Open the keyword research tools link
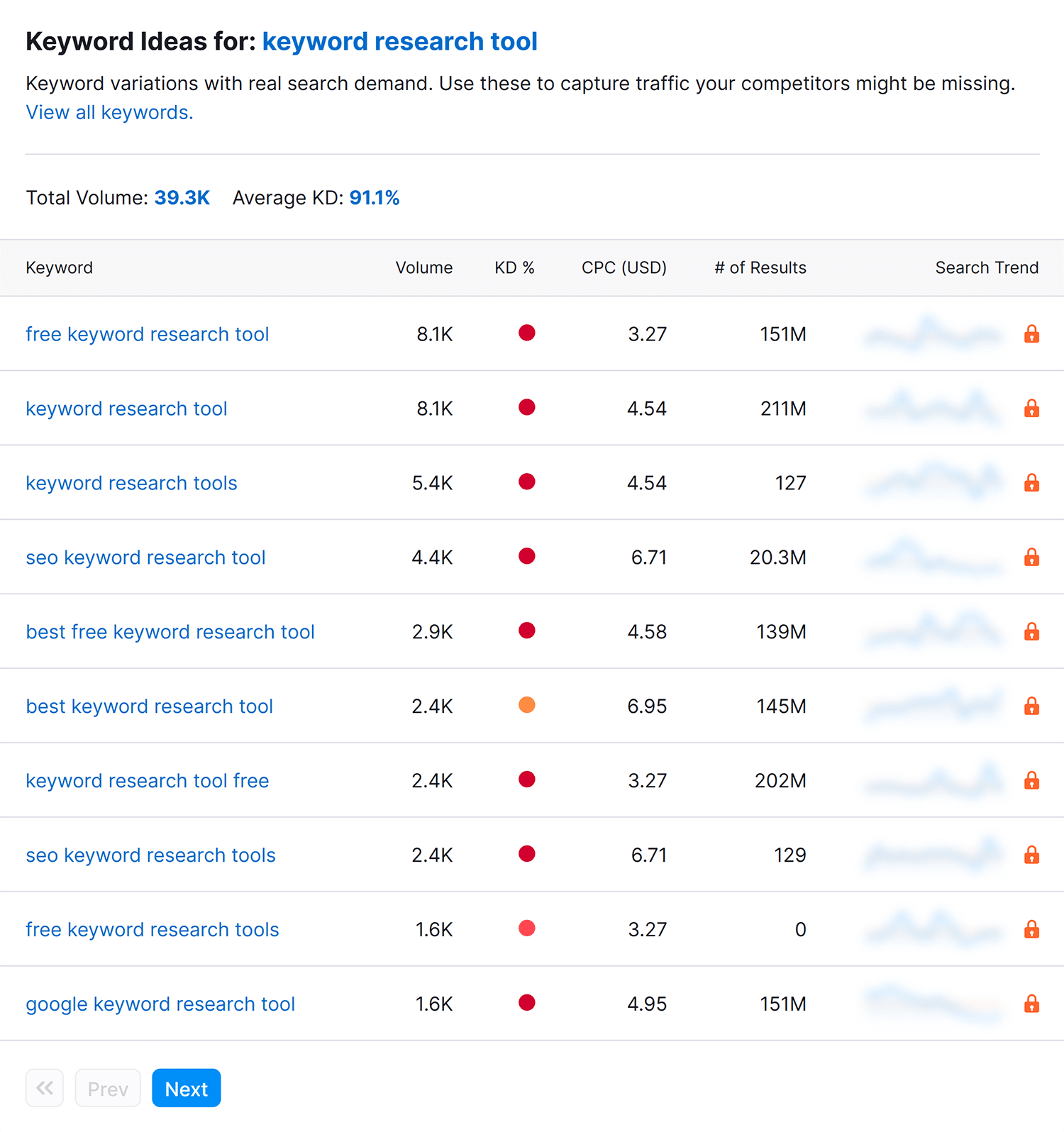This screenshot has height=1132, width=1064. click(132, 483)
